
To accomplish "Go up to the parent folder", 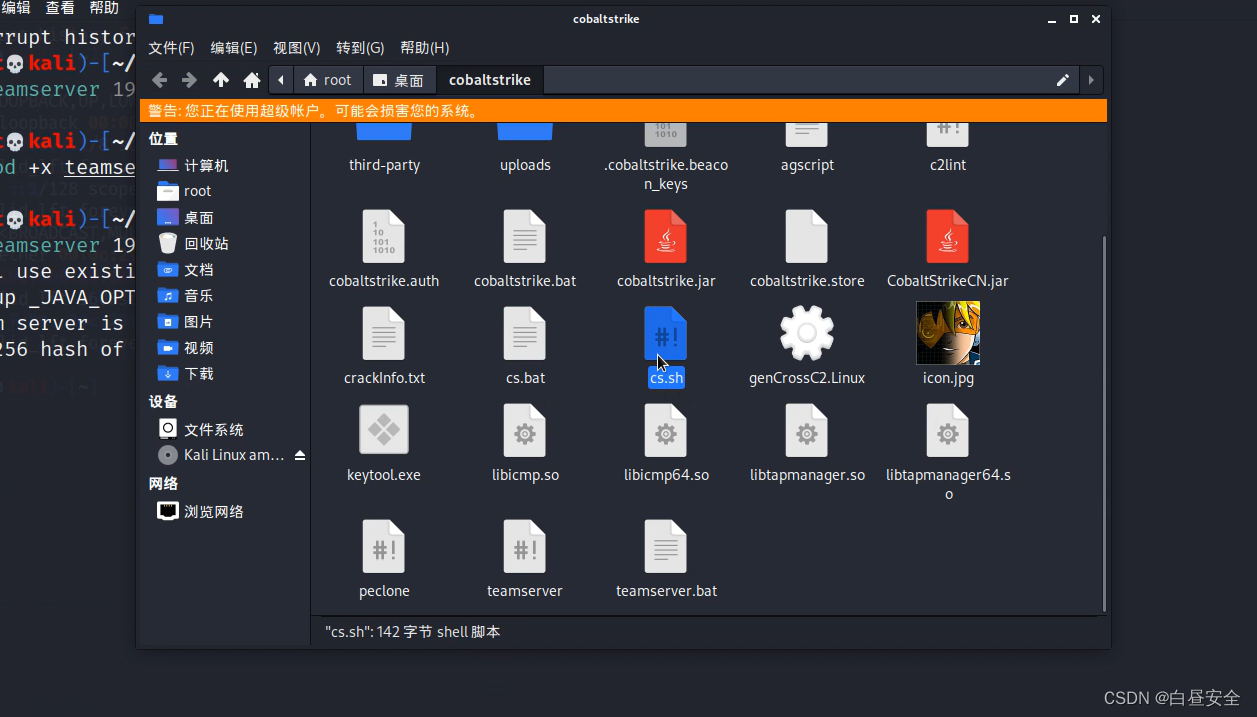I will [x=221, y=80].
